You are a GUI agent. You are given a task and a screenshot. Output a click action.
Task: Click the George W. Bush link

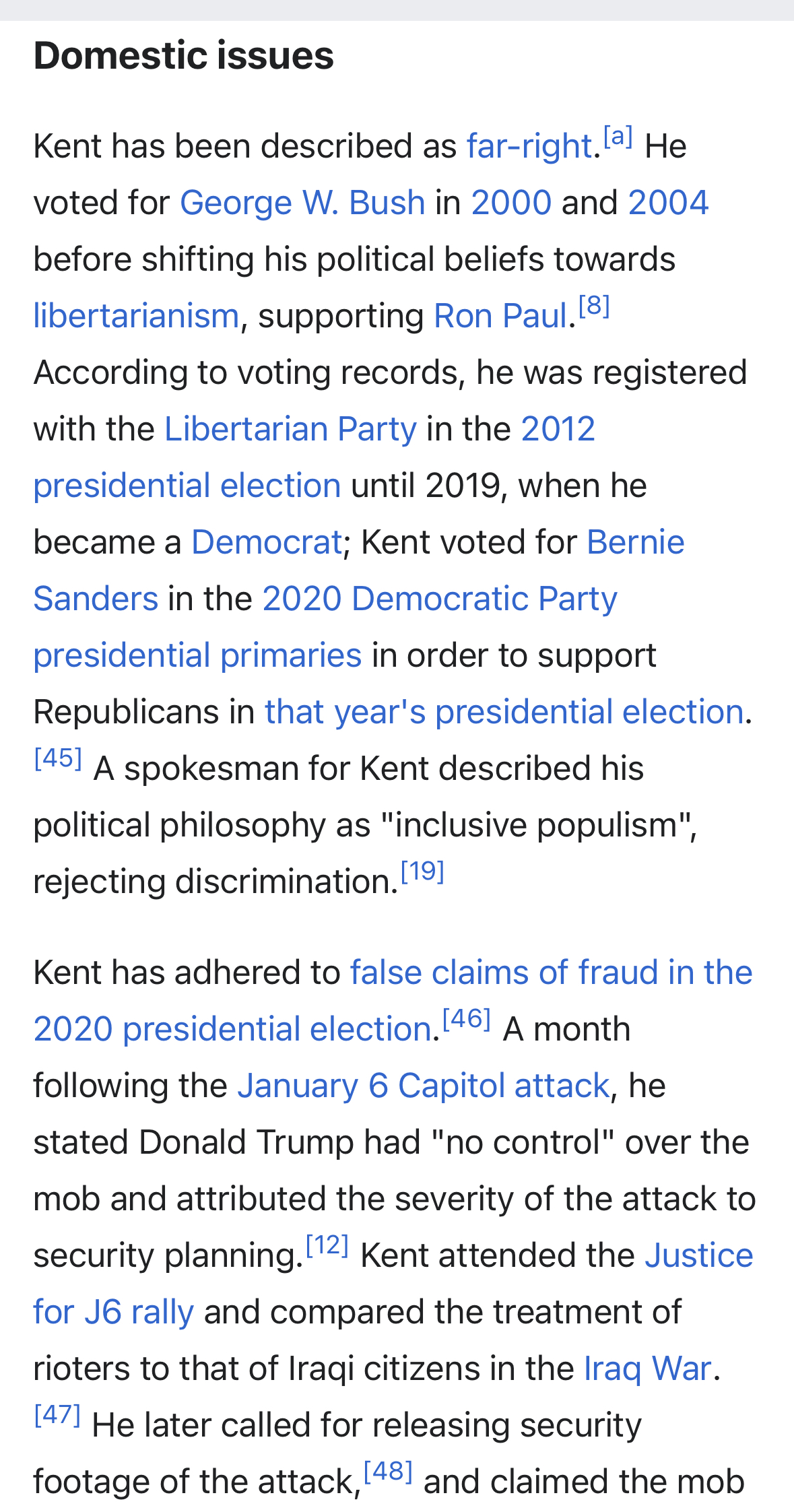click(x=302, y=203)
